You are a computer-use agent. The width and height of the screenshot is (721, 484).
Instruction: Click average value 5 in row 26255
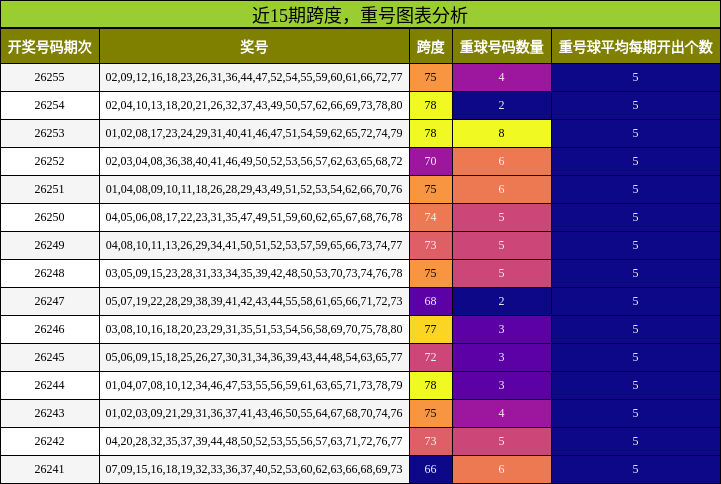(x=636, y=77)
